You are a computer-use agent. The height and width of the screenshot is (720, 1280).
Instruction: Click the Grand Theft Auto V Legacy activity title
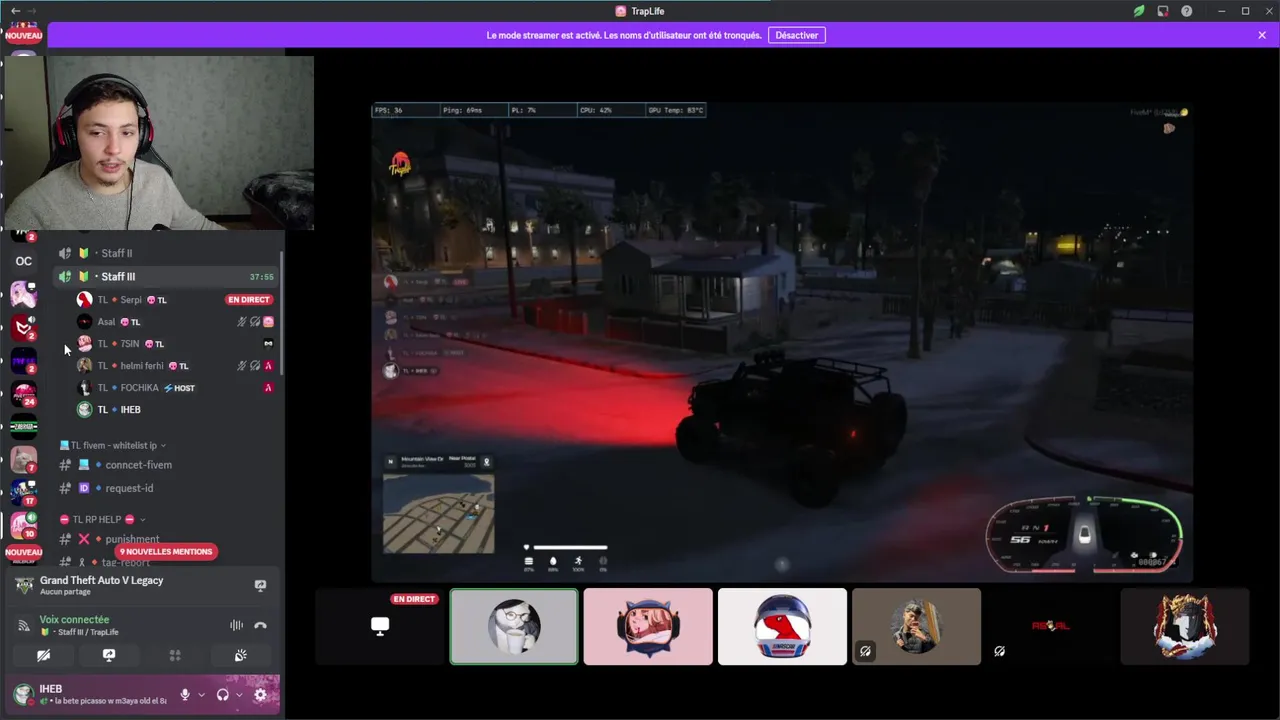click(101, 580)
